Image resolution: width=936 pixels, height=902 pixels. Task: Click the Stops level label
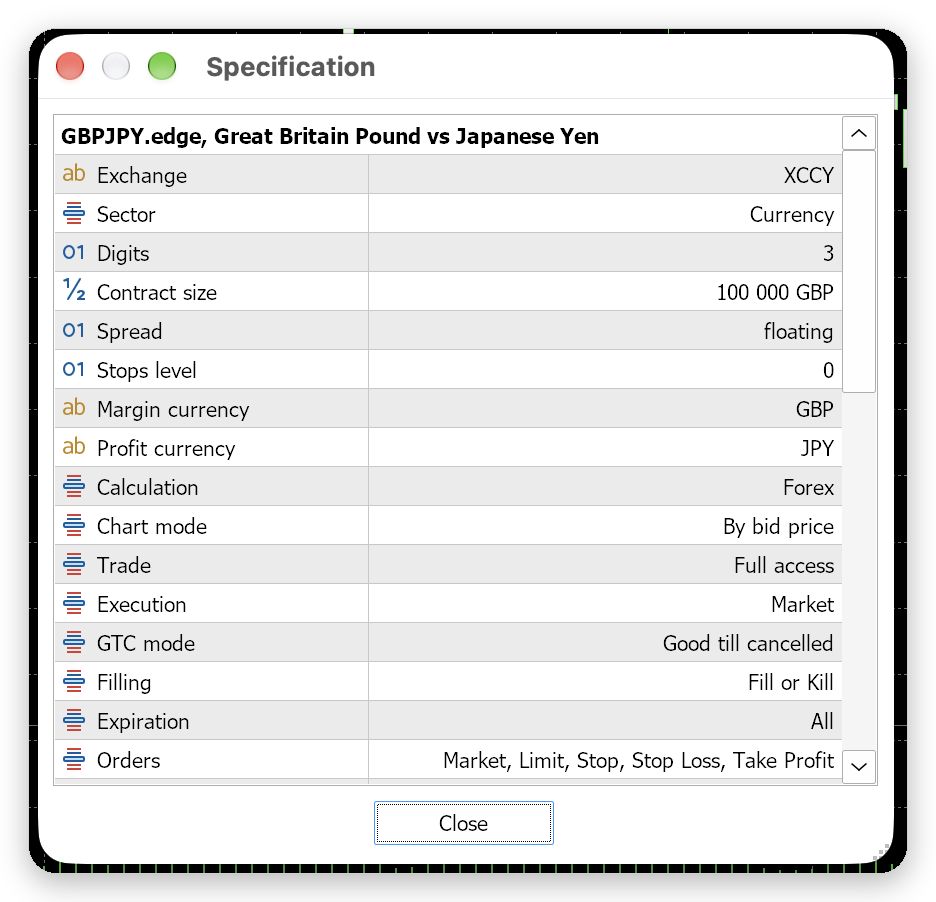(146, 371)
